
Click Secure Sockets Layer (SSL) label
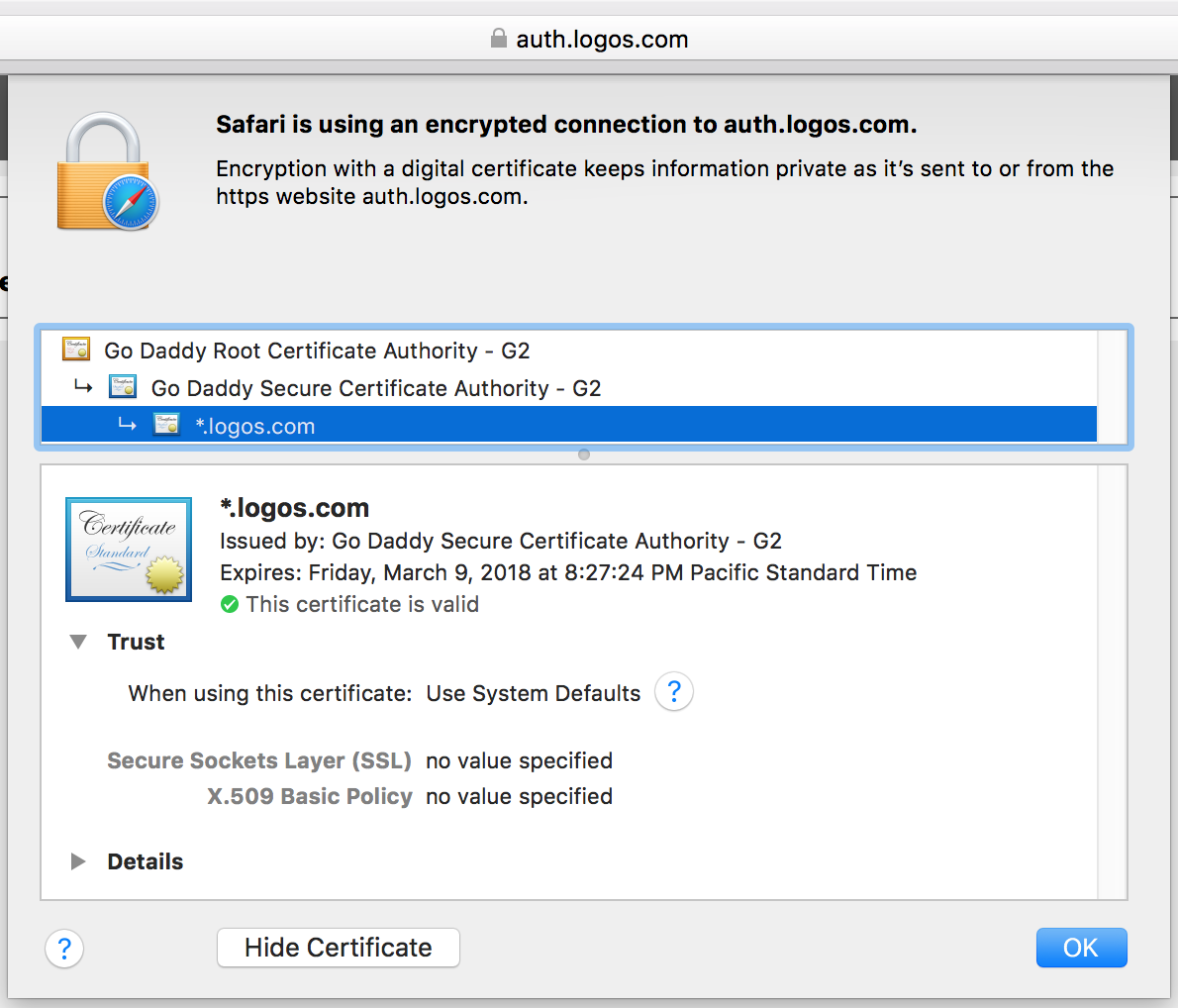(x=259, y=760)
